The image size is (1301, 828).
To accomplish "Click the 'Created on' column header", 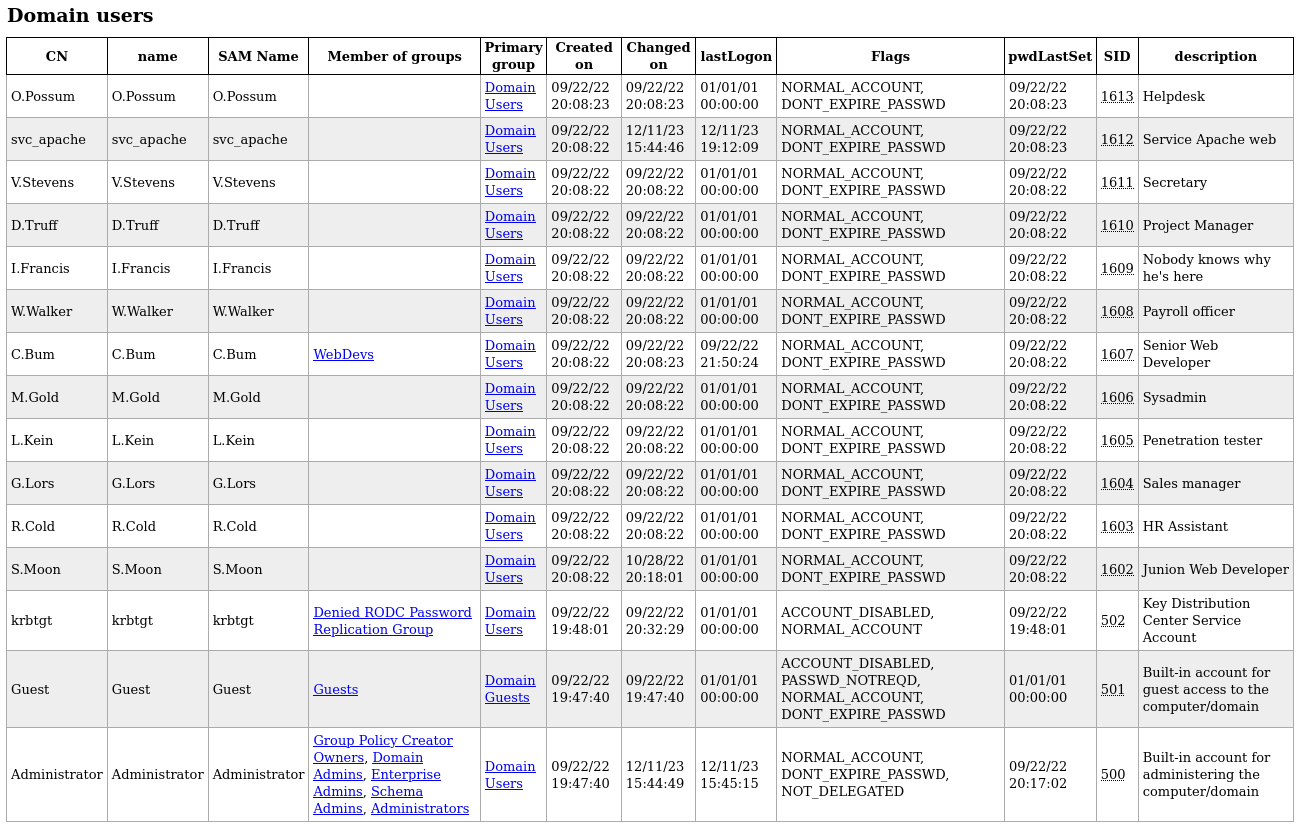I will point(584,56).
